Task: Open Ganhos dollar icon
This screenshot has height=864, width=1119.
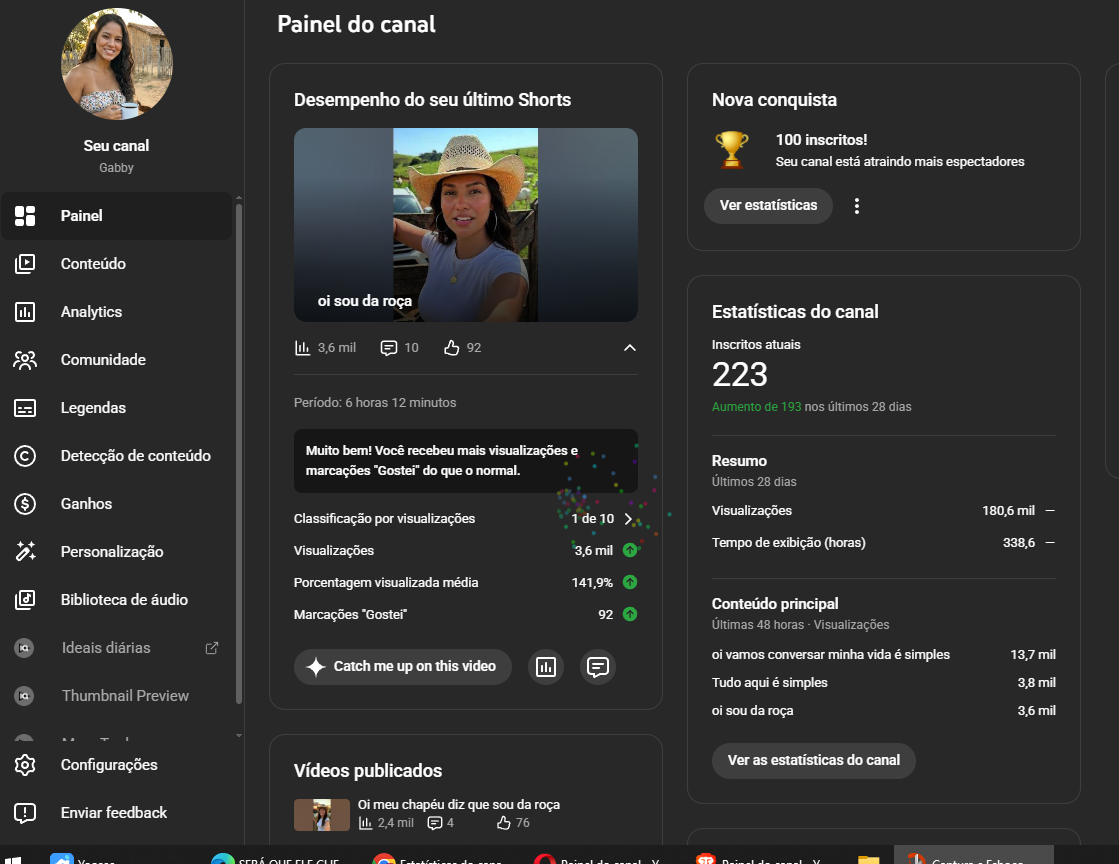Action: (25, 504)
